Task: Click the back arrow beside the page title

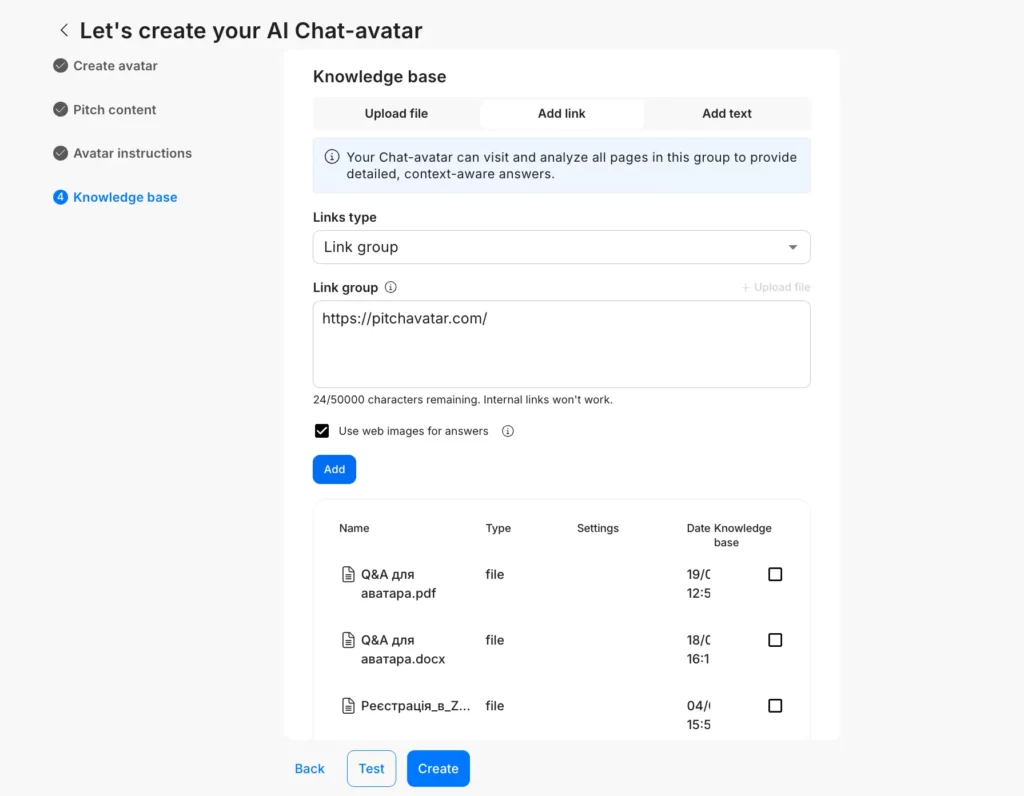Action: (x=64, y=31)
